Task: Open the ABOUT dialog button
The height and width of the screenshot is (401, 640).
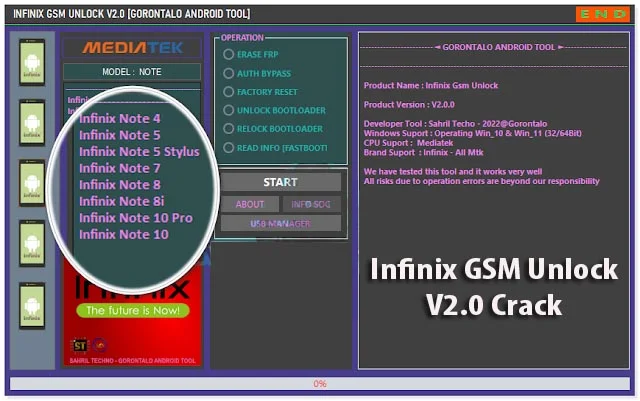Action: coord(250,204)
